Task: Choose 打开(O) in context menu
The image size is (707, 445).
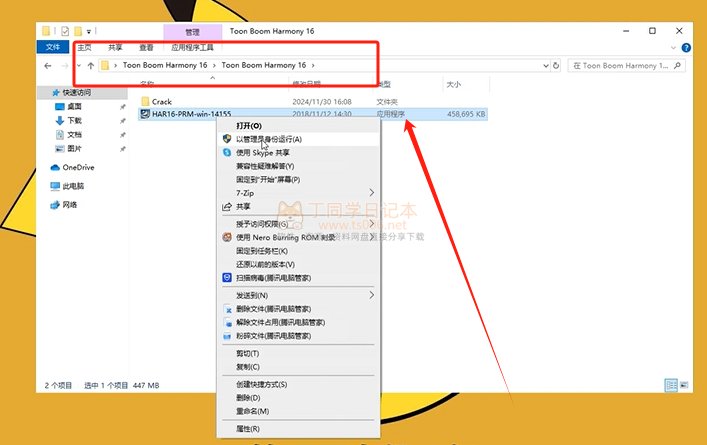Action: coord(298,126)
